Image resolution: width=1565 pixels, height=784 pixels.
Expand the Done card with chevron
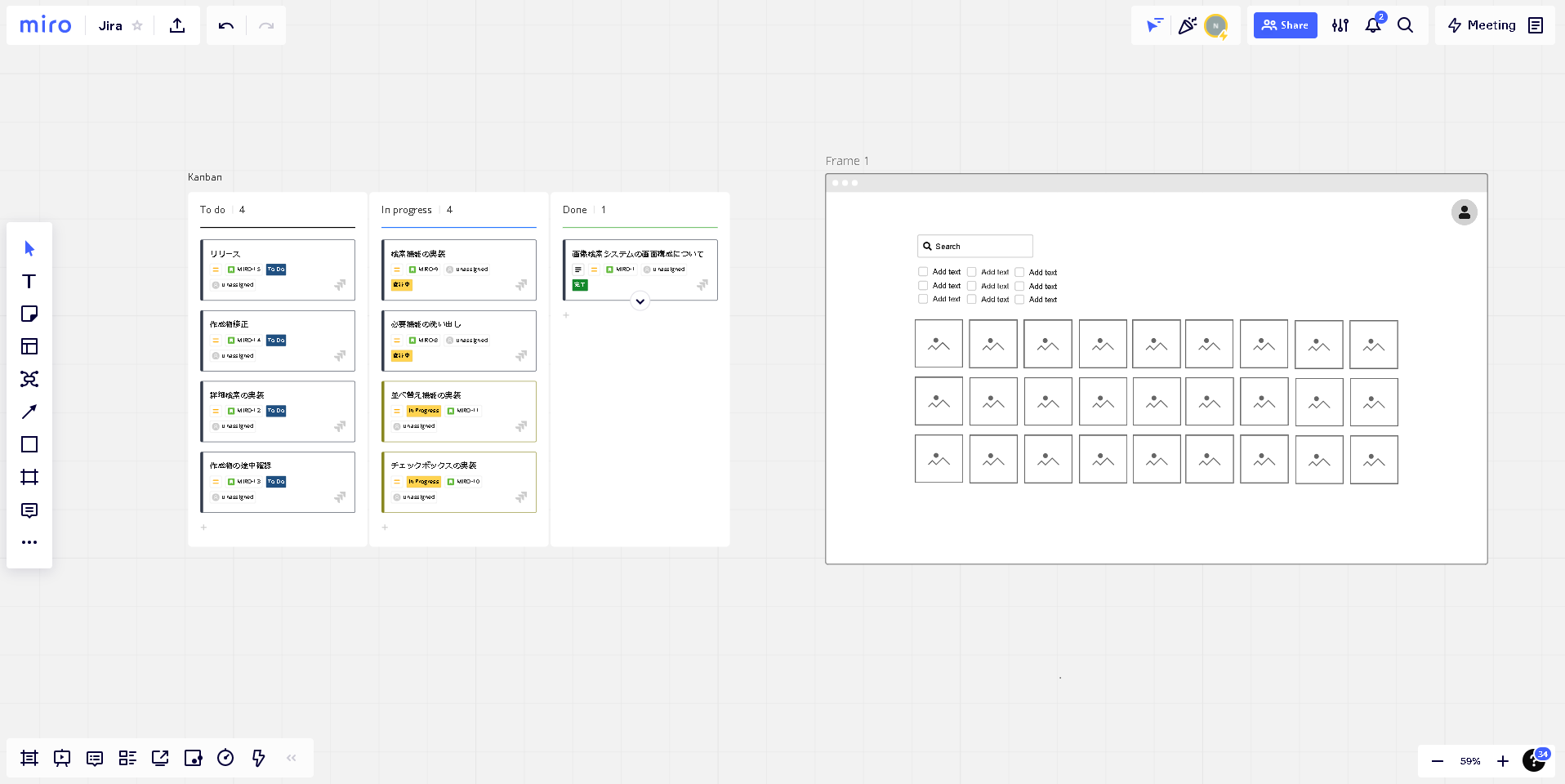[x=640, y=301]
